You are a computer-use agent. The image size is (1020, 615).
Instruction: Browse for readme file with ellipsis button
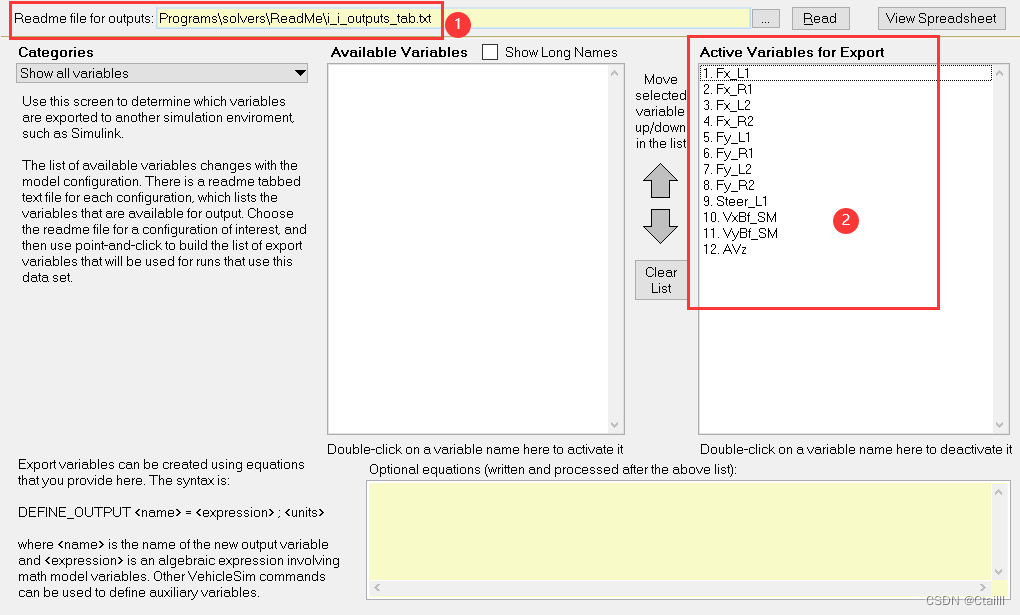pyautogui.click(x=766, y=19)
